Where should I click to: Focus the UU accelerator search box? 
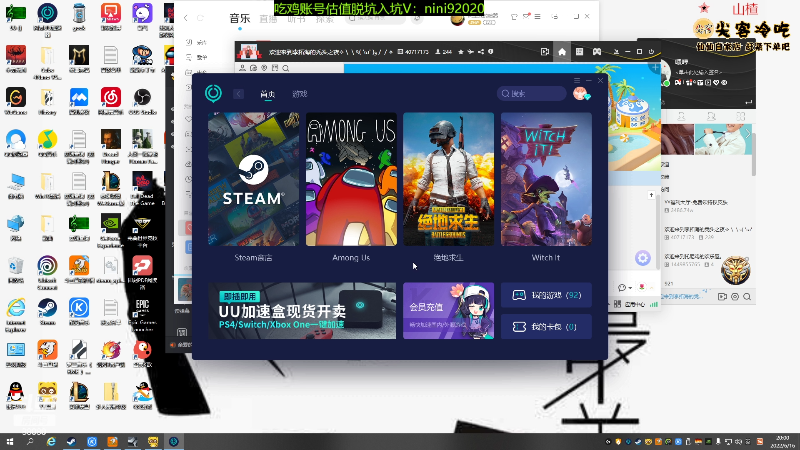(x=532, y=93)
